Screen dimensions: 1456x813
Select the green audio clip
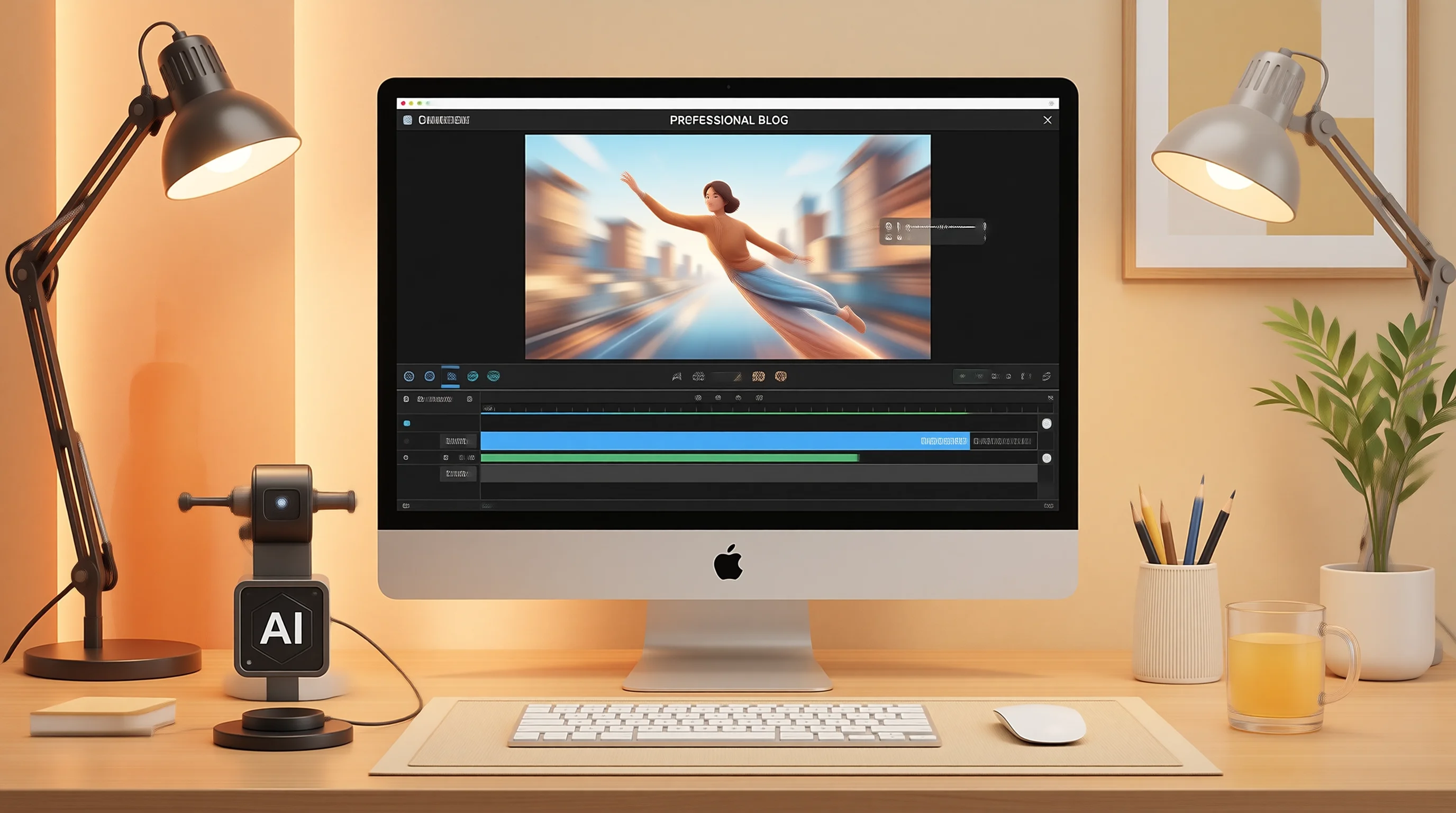point(670,458)
